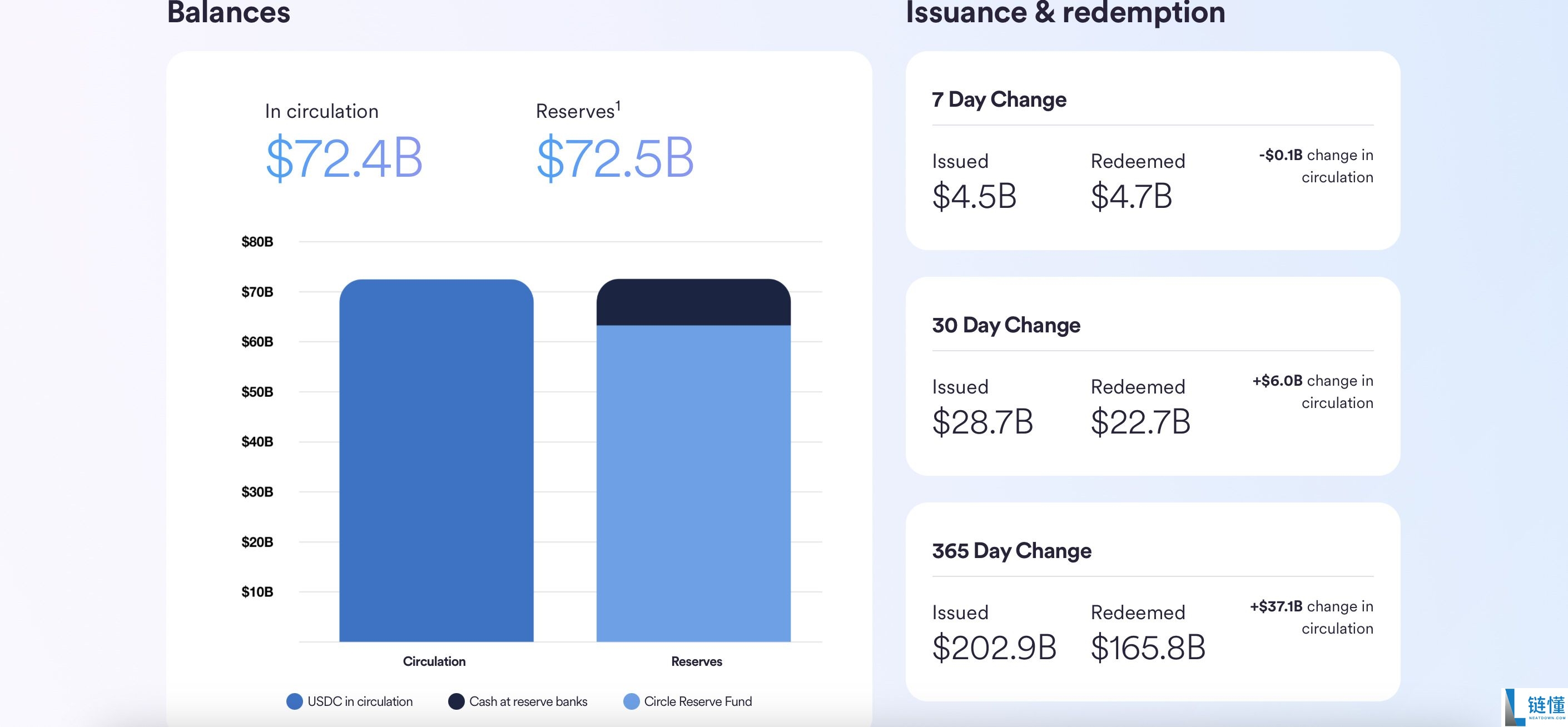The image size is (1568, 727).
Task: Click the light blue Circle Reserve Fund segment
Action: (693, 484)
